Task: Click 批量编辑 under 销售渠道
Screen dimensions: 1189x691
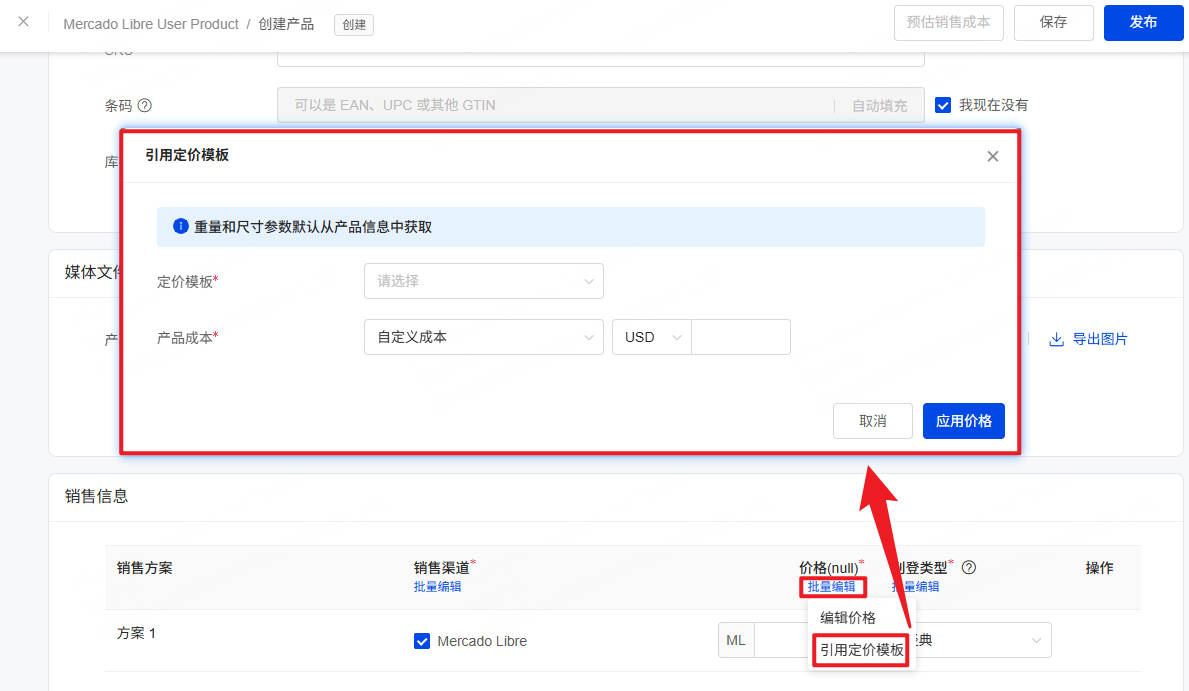Action: [x=438, y=586]
